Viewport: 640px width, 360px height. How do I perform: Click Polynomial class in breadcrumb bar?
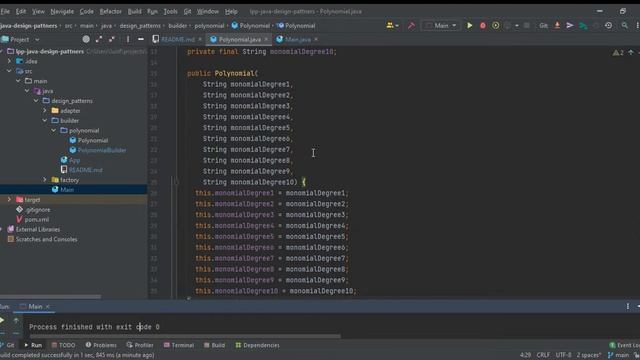coord(251,26)
